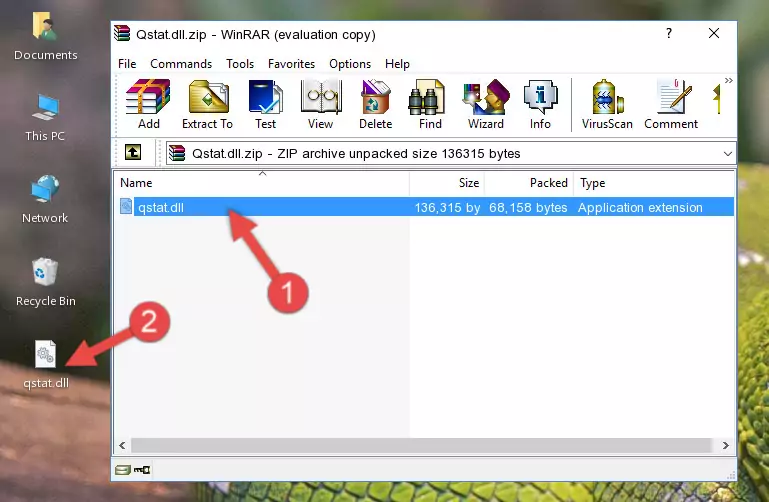Open the File menu
Image resolution: width=769 pixels, height=502 pixels.
[x=127, y=64]
